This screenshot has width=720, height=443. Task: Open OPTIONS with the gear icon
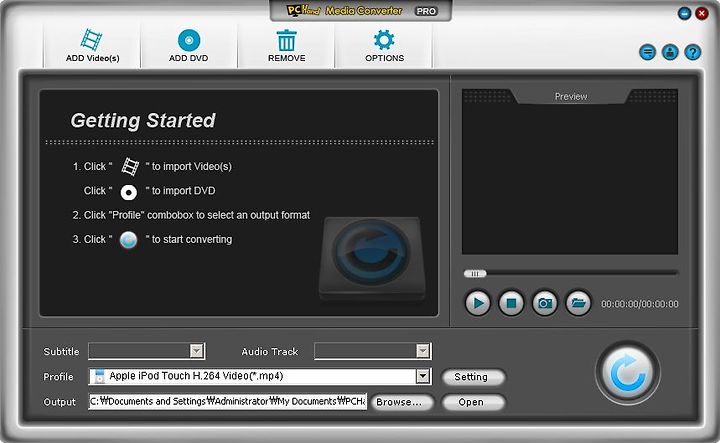coord(384,40)
